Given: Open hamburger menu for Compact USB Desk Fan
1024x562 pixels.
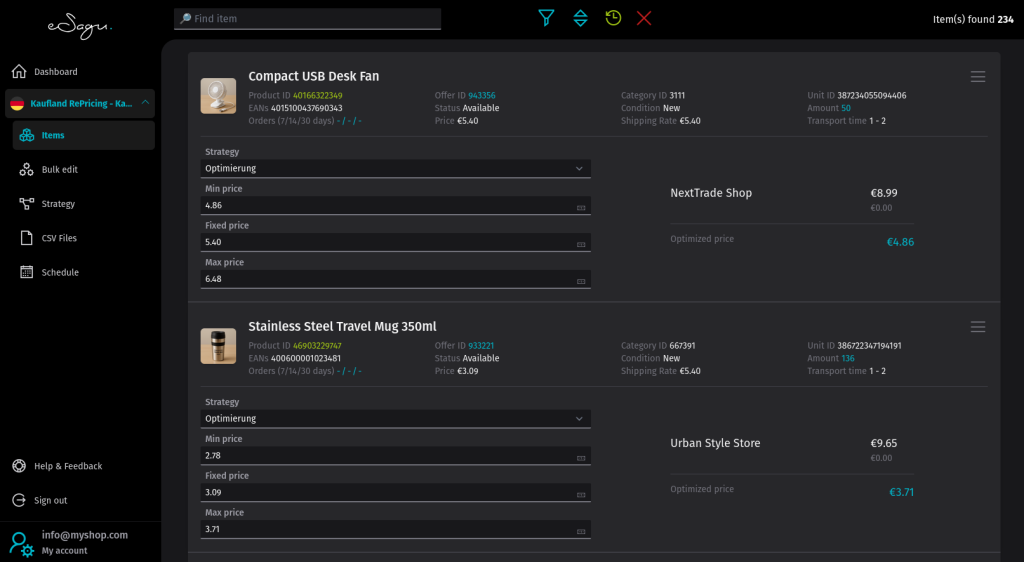Looking at the screenshot, I should coord(978,77).
